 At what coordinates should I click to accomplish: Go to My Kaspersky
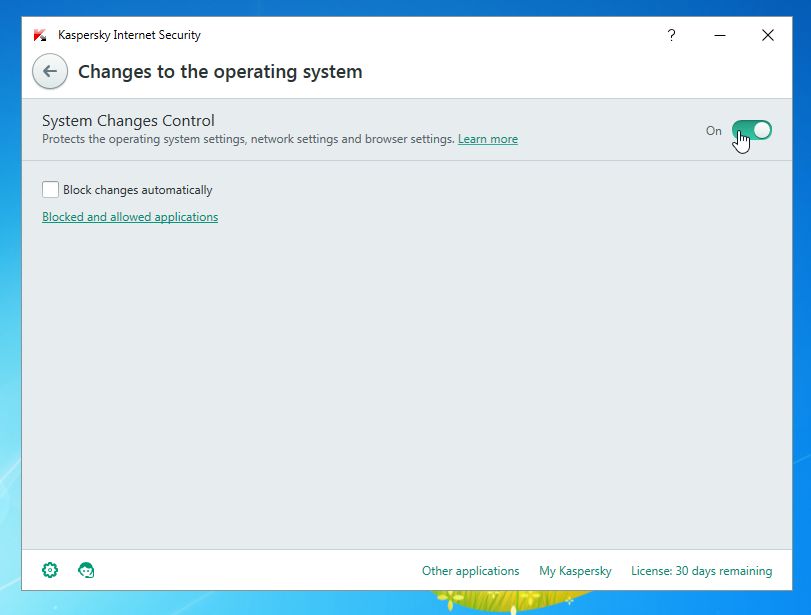point(575,571)
